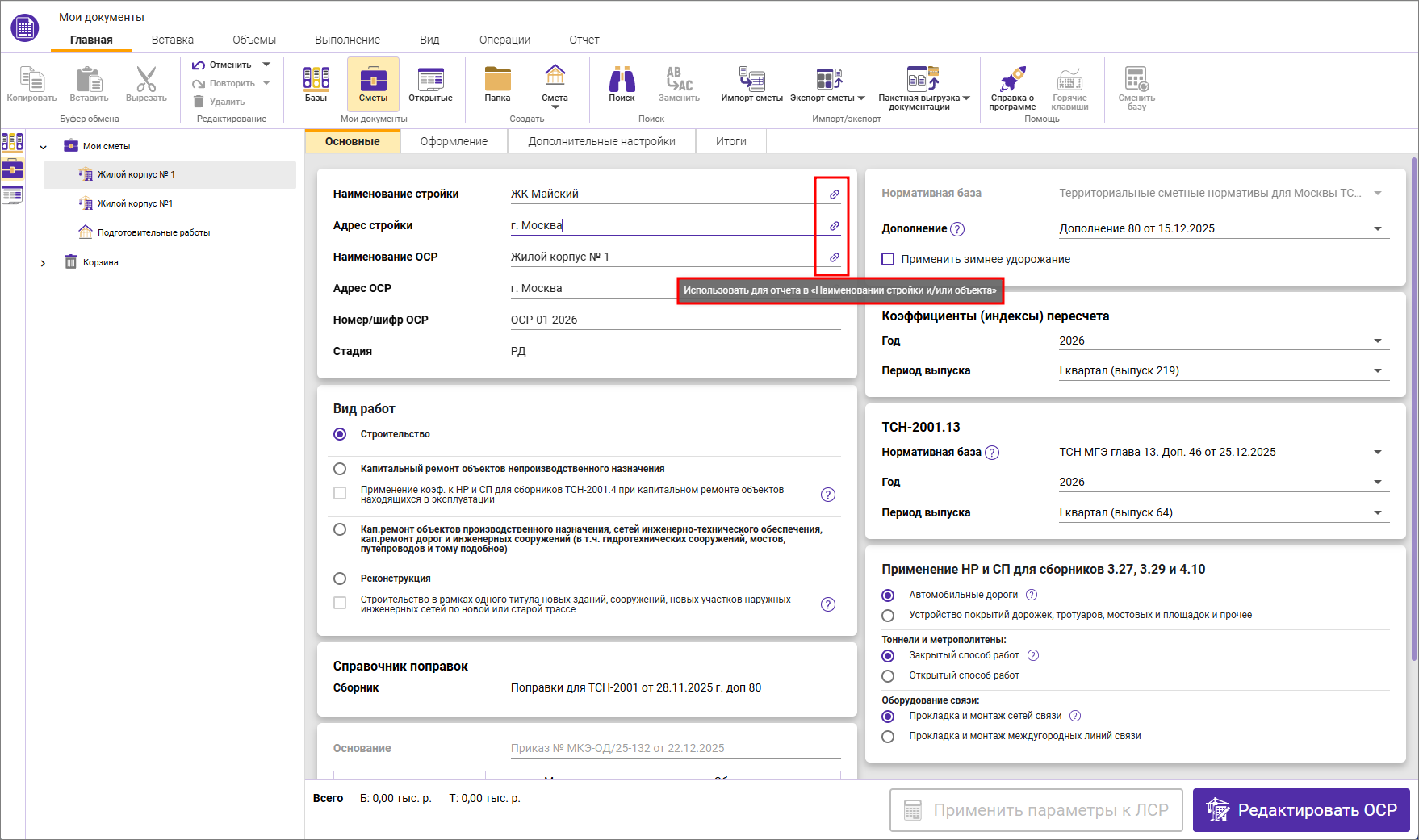Switch to the Оформление tab

[x=454, y=141]
